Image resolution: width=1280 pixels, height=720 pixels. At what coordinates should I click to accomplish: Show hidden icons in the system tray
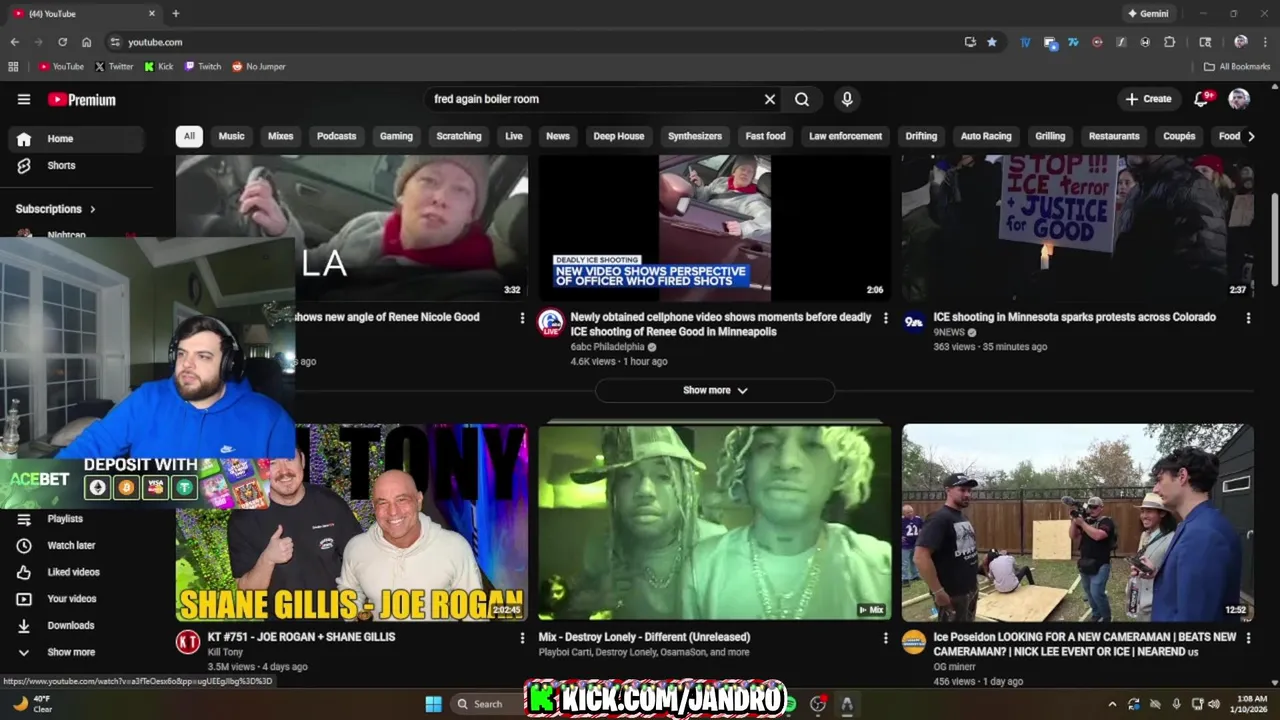coord(1113,704)
